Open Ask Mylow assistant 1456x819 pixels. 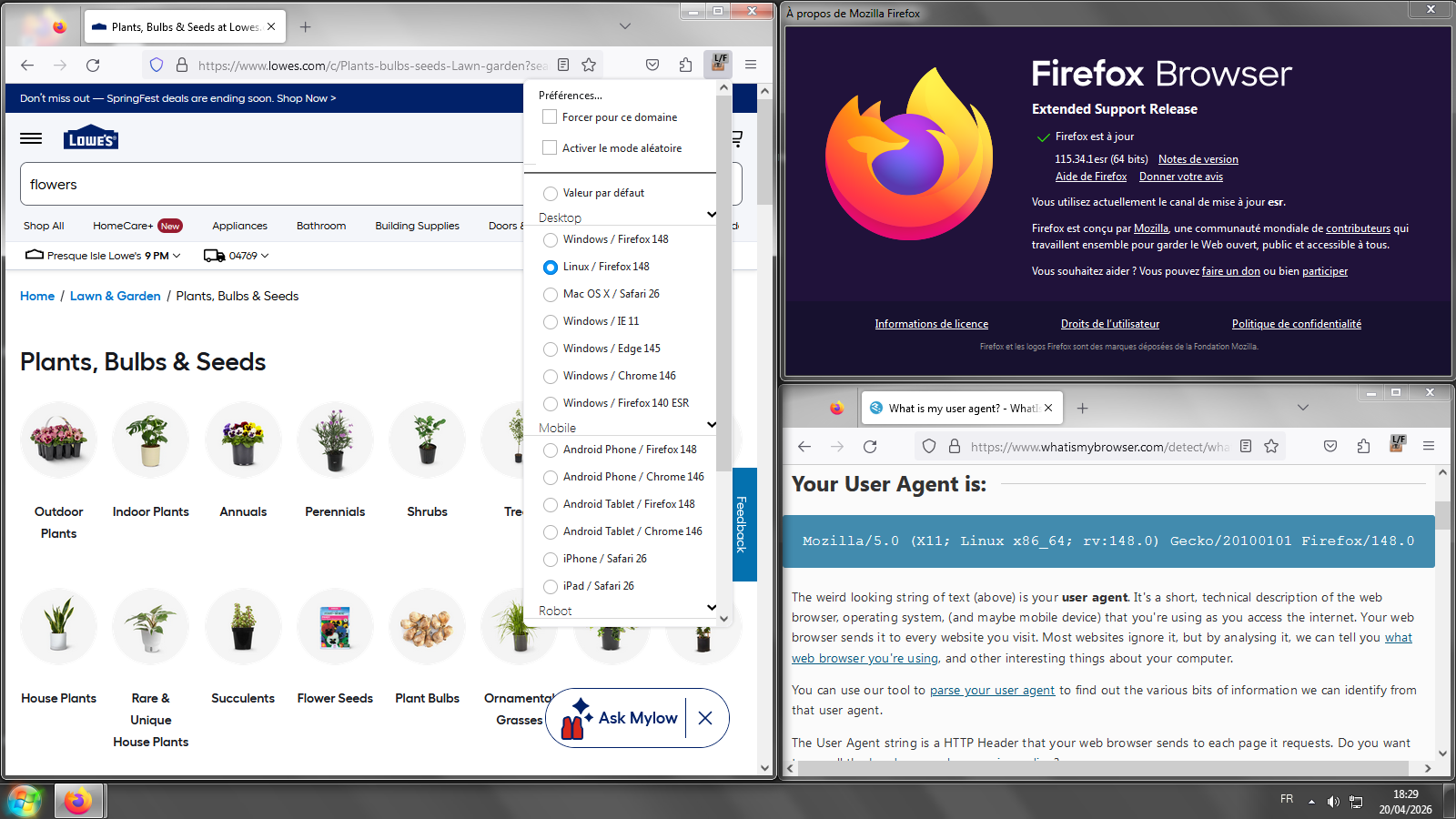[620, 718]
